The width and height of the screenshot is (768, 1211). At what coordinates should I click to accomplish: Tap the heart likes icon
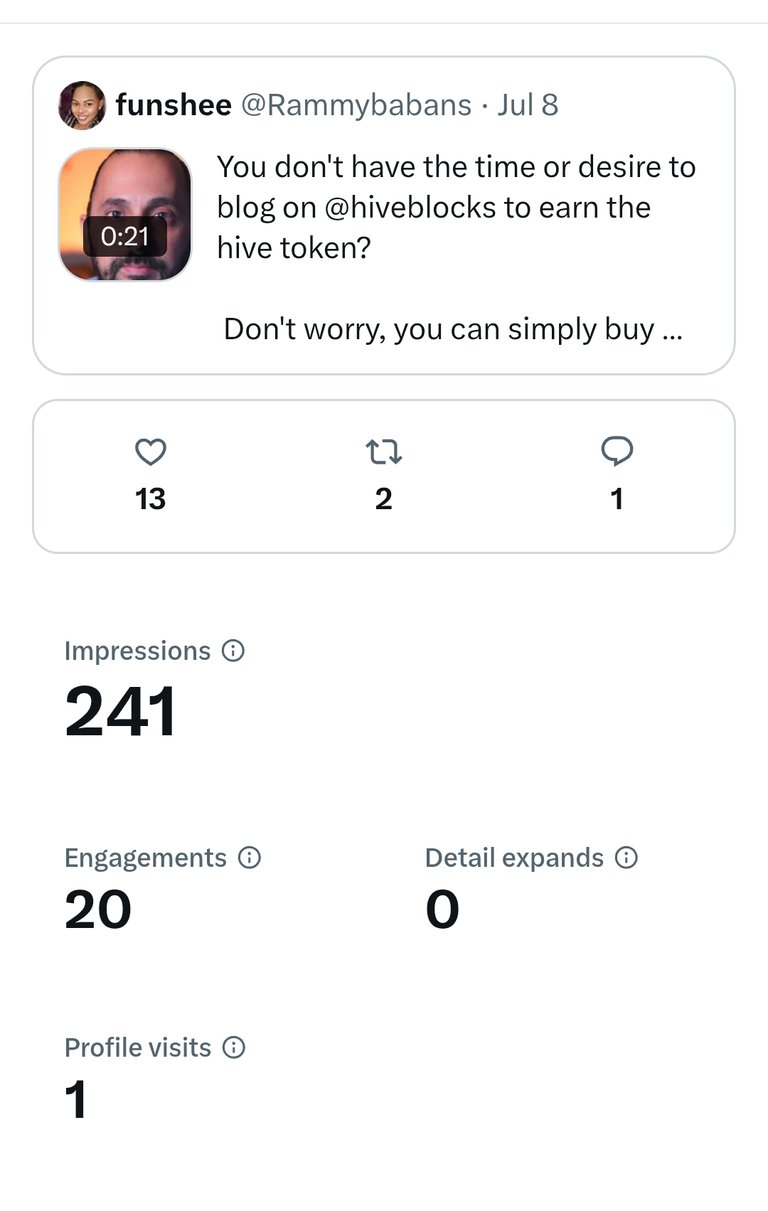(150, 453)
